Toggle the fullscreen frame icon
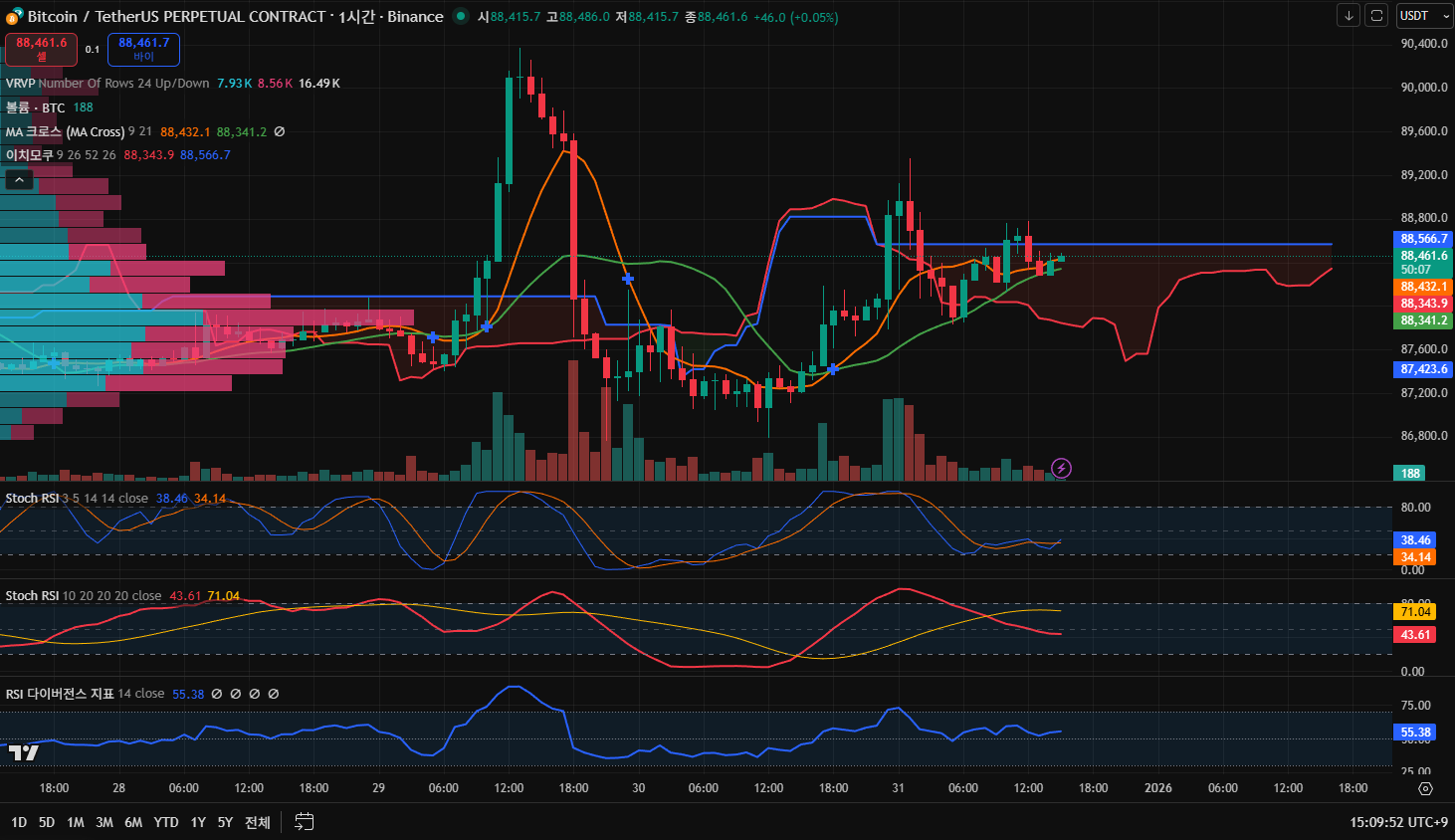The height and width of the screenshot is (840, 1455). (1376, 16)
